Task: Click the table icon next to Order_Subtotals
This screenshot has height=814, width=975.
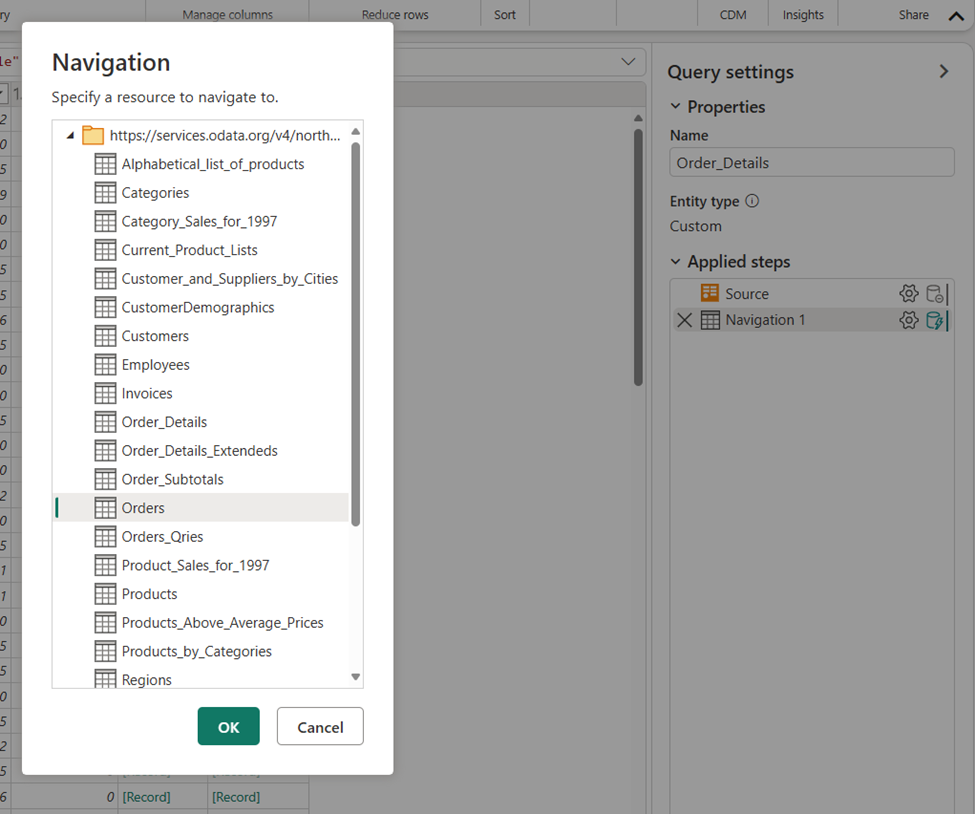Action: 105,479
